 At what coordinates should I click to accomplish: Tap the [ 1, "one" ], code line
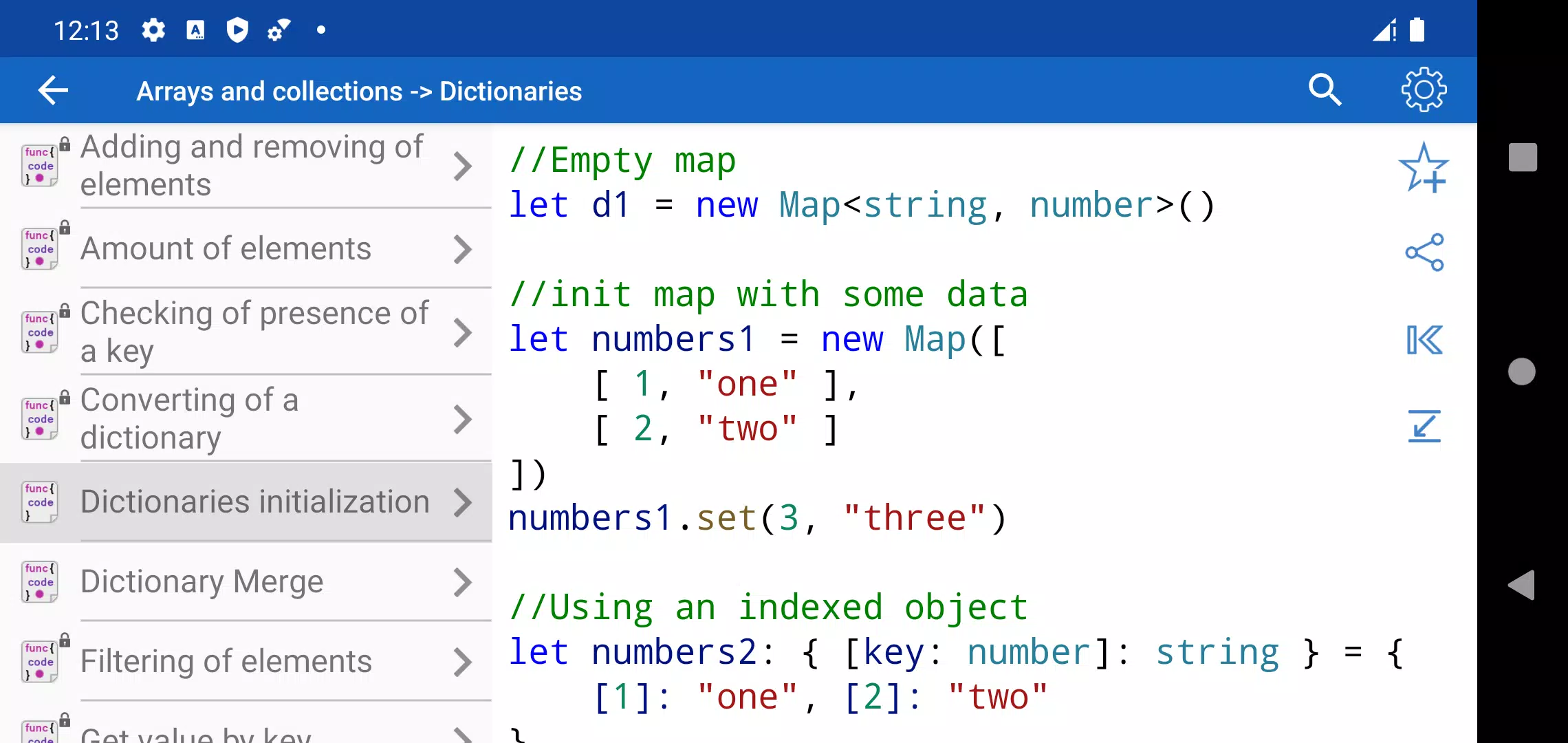click(x=726, y=385)
